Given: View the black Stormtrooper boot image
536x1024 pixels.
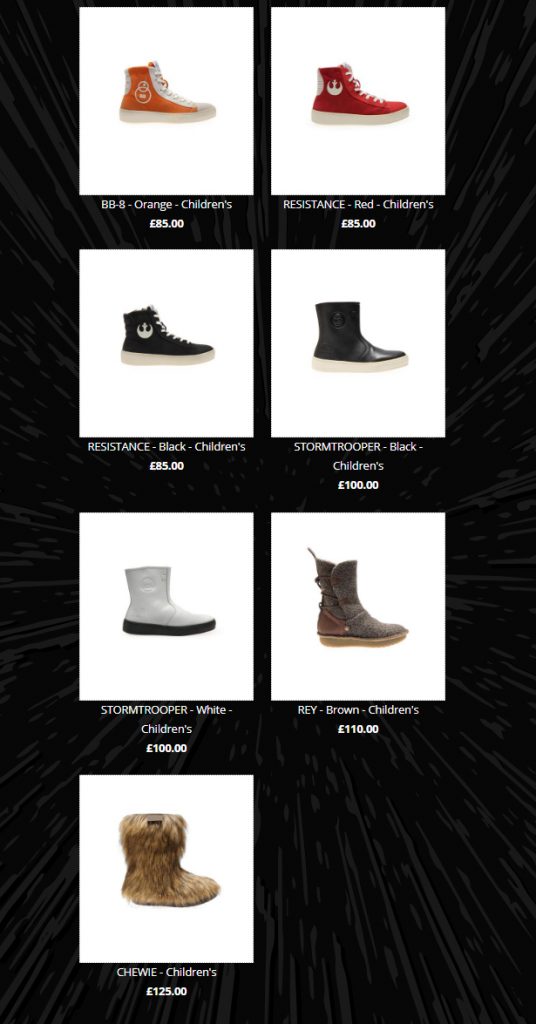Looking at the screenshot, I should [x=358, y=343].
